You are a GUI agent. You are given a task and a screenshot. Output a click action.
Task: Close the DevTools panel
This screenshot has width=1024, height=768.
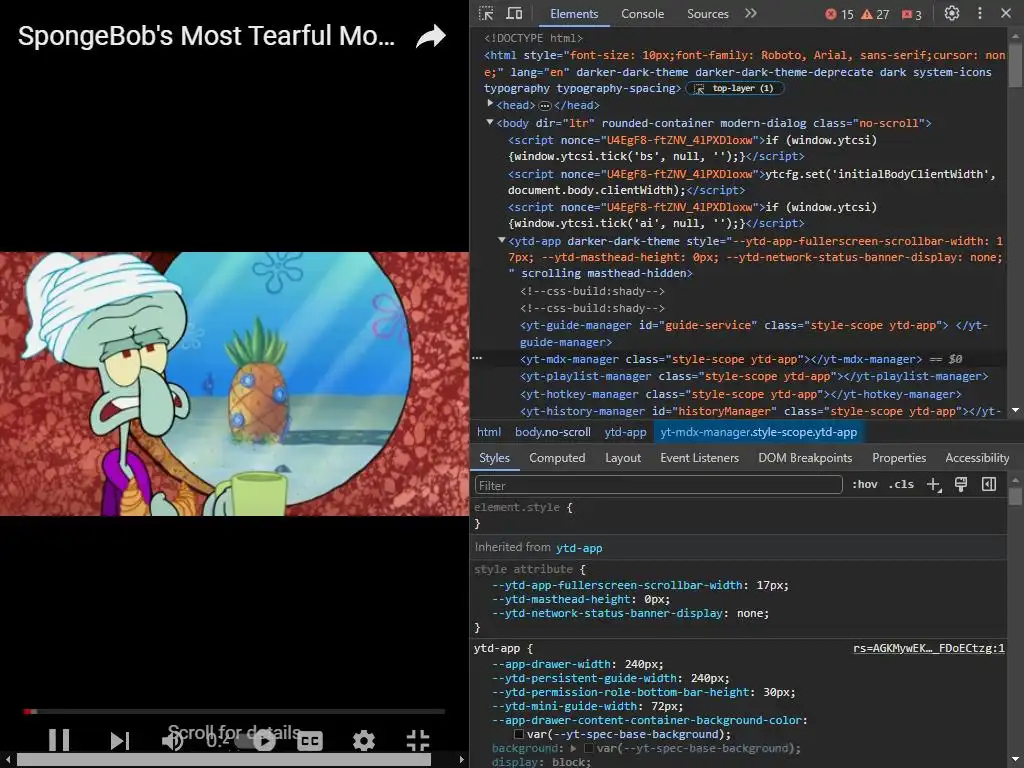[x=1006, y=13]
